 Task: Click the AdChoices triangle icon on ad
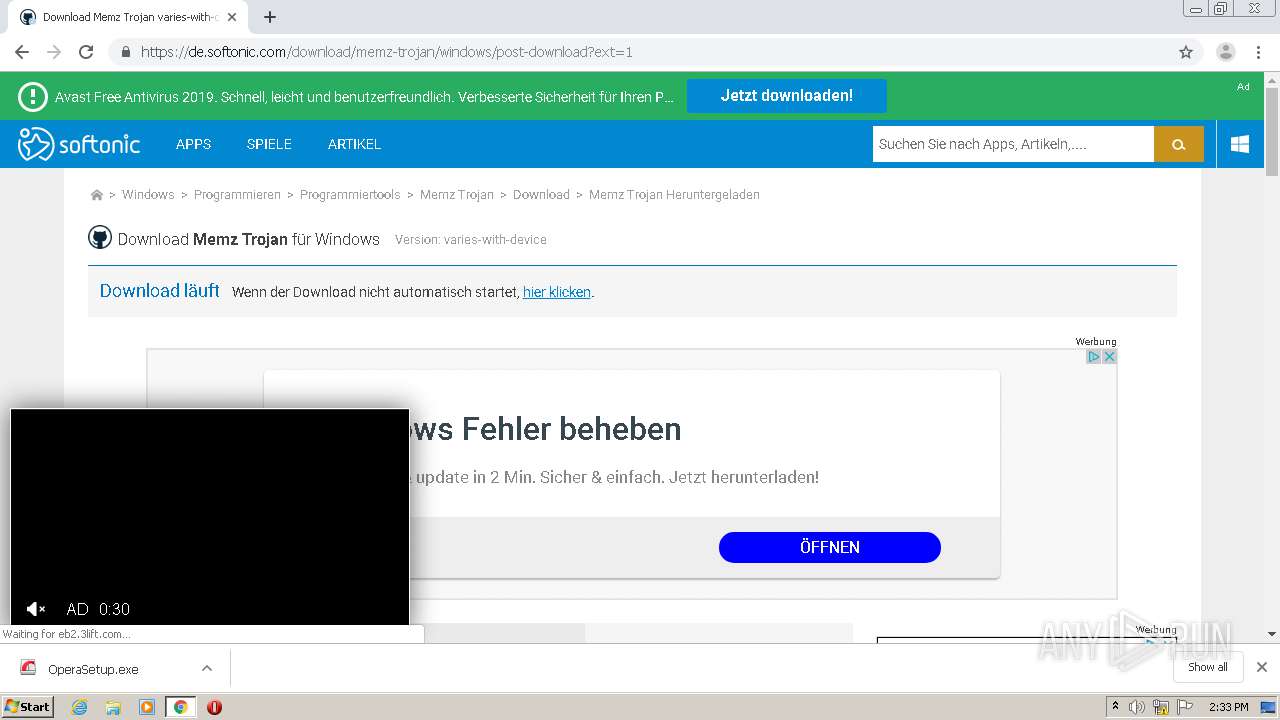pos(1094,356)
